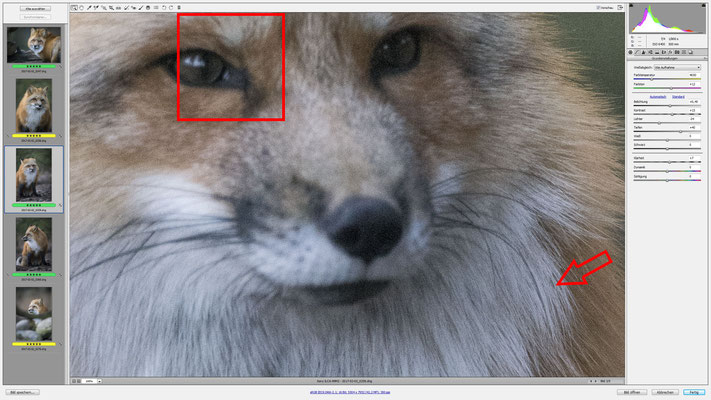
Task: Open the Lens Corrections panel tab
Action: point(664,52)
